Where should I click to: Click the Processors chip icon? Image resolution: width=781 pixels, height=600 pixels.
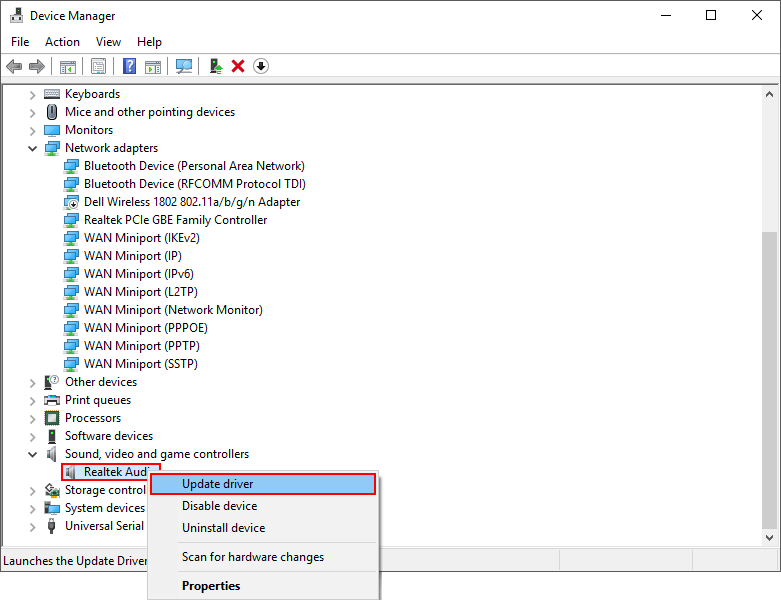pos(52,418)
